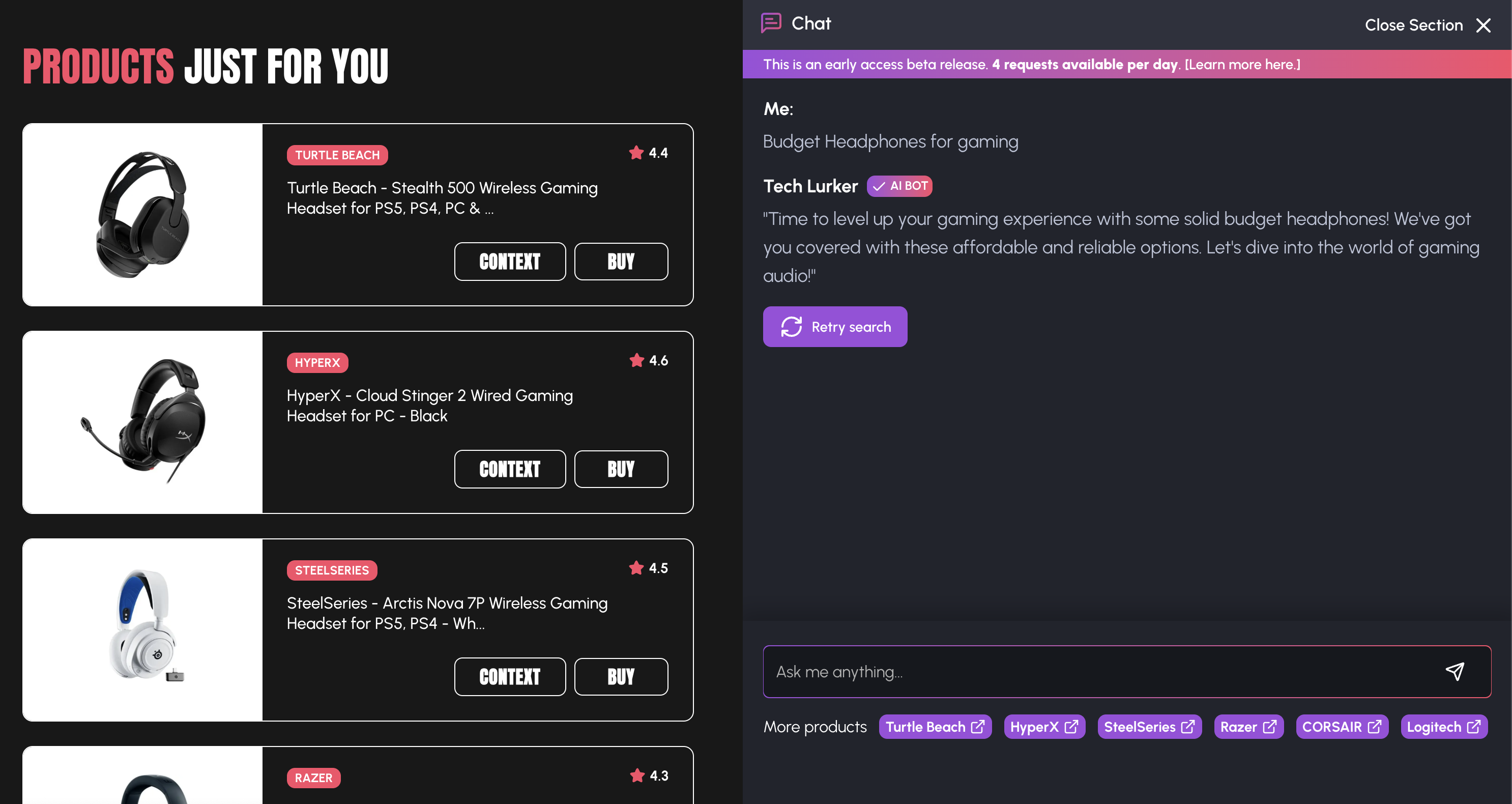
Task: Open the SteelSeries more products link
Action: click(x=1149, y=727)
